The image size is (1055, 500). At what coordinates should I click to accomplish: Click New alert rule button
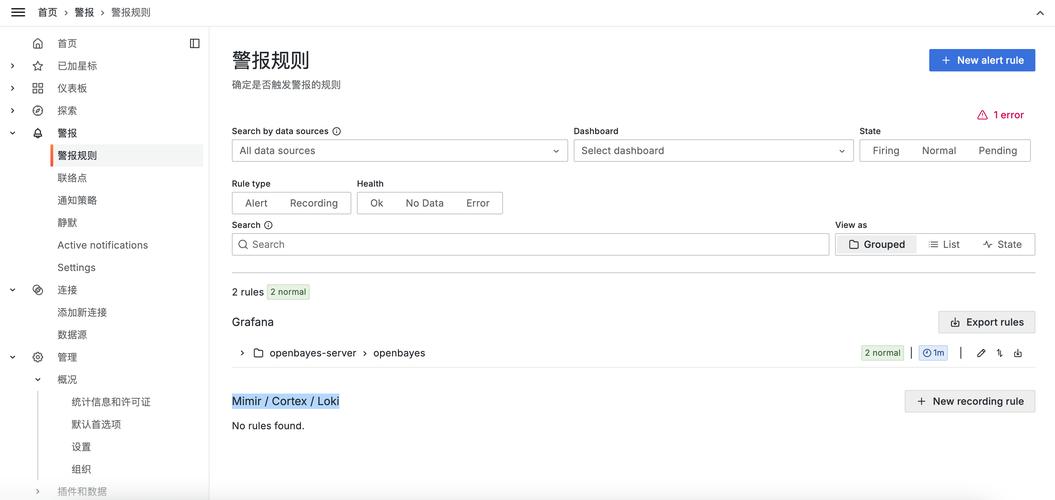pyautogui.click(x=982, y=60)
